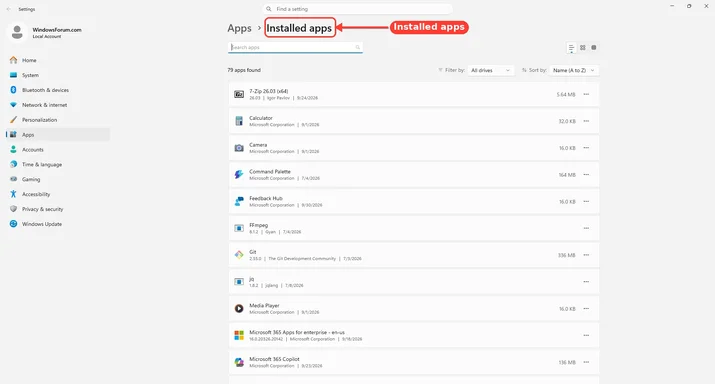Select Microsoft 365 Apps for enterprise name
The image size is (715, 384).
pyautogui.click(x=297, y=332)
